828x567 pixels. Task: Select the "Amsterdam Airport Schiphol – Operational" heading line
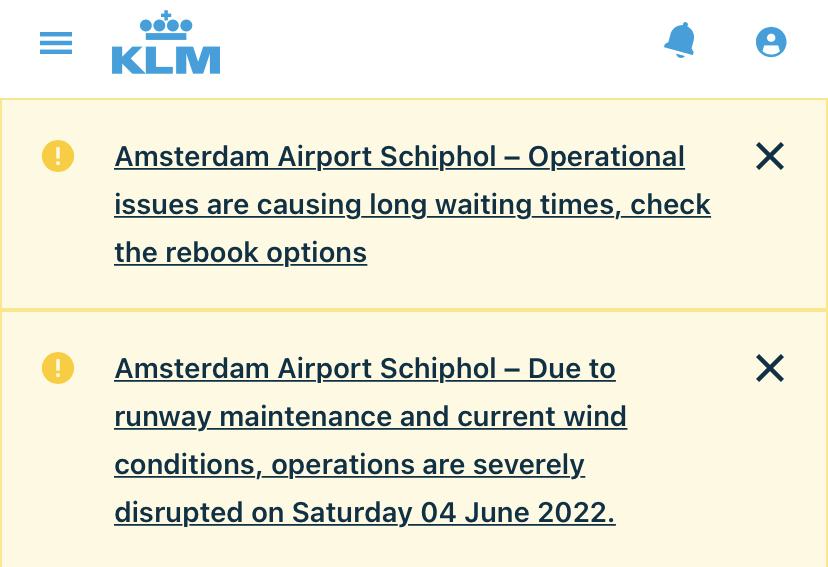coord(399,157)
